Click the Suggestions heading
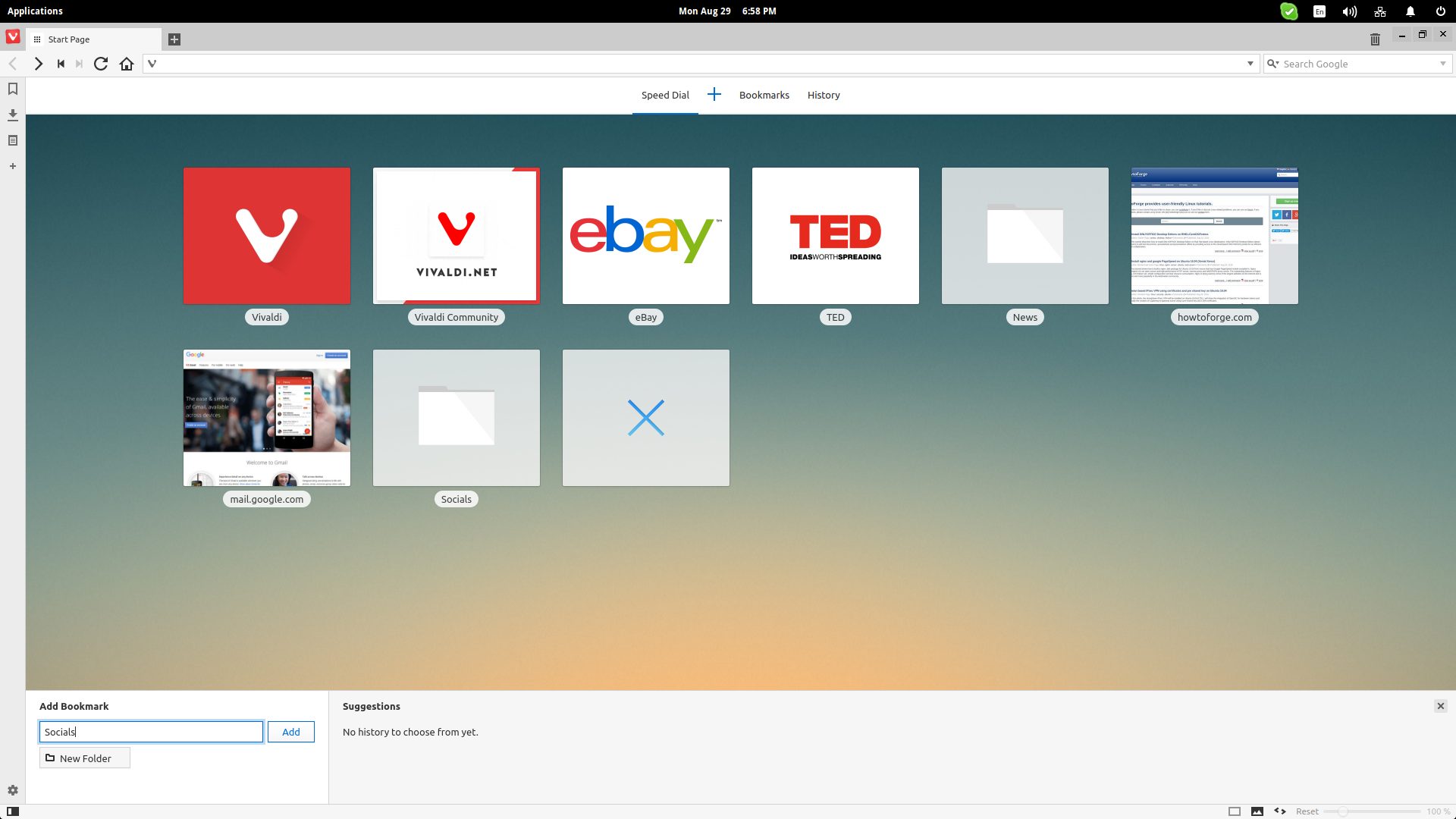Screen dimensions: 1456x819 pyautogui.click(x=372, y=706)
